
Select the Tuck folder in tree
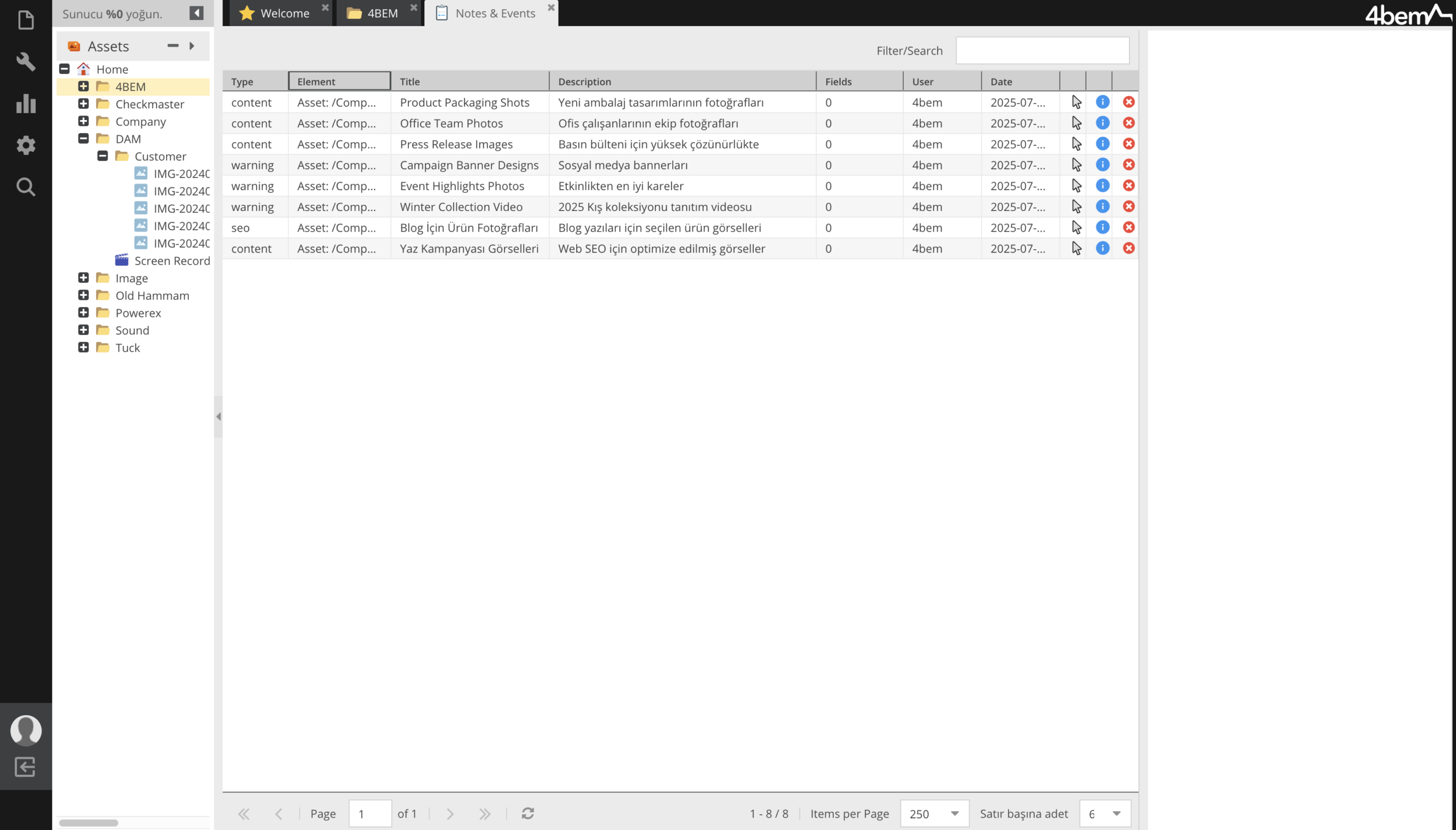coord(127,348)
